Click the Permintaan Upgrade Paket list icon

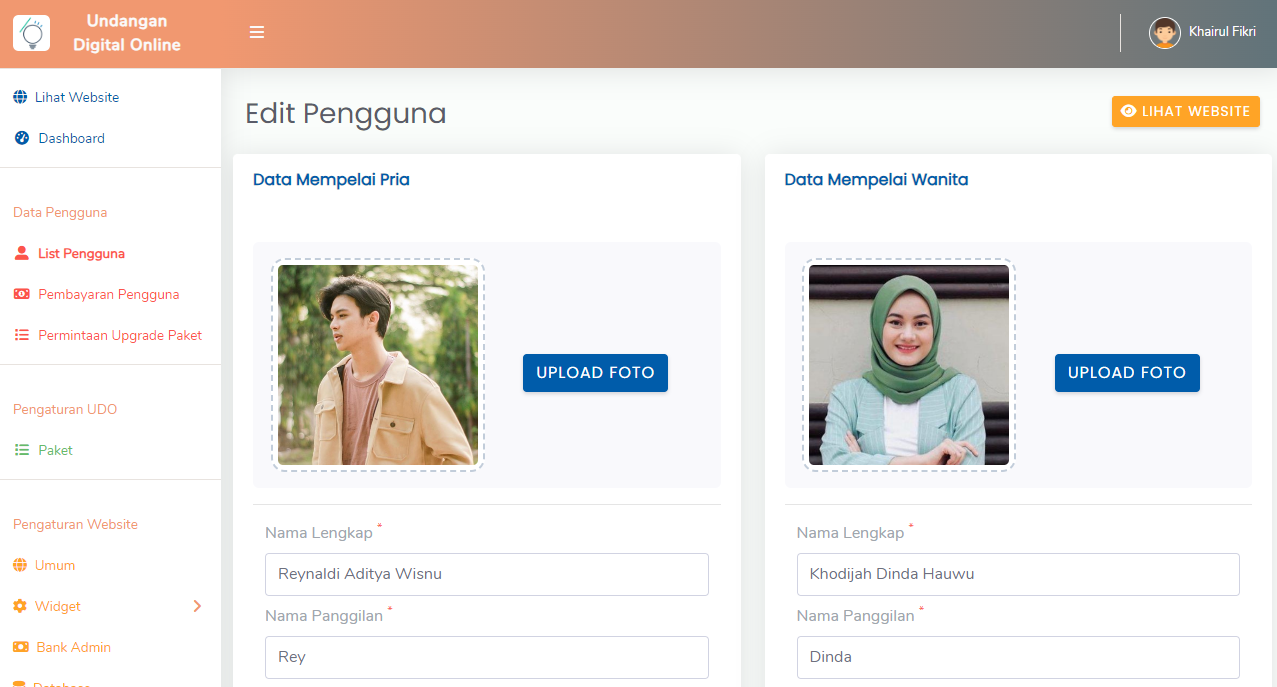(x=22, y=335)
